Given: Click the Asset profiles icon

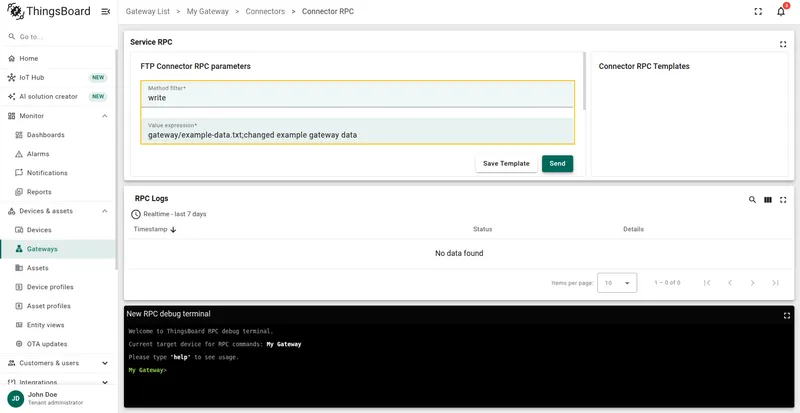Looking at the screenshot, I should point(19,306).
